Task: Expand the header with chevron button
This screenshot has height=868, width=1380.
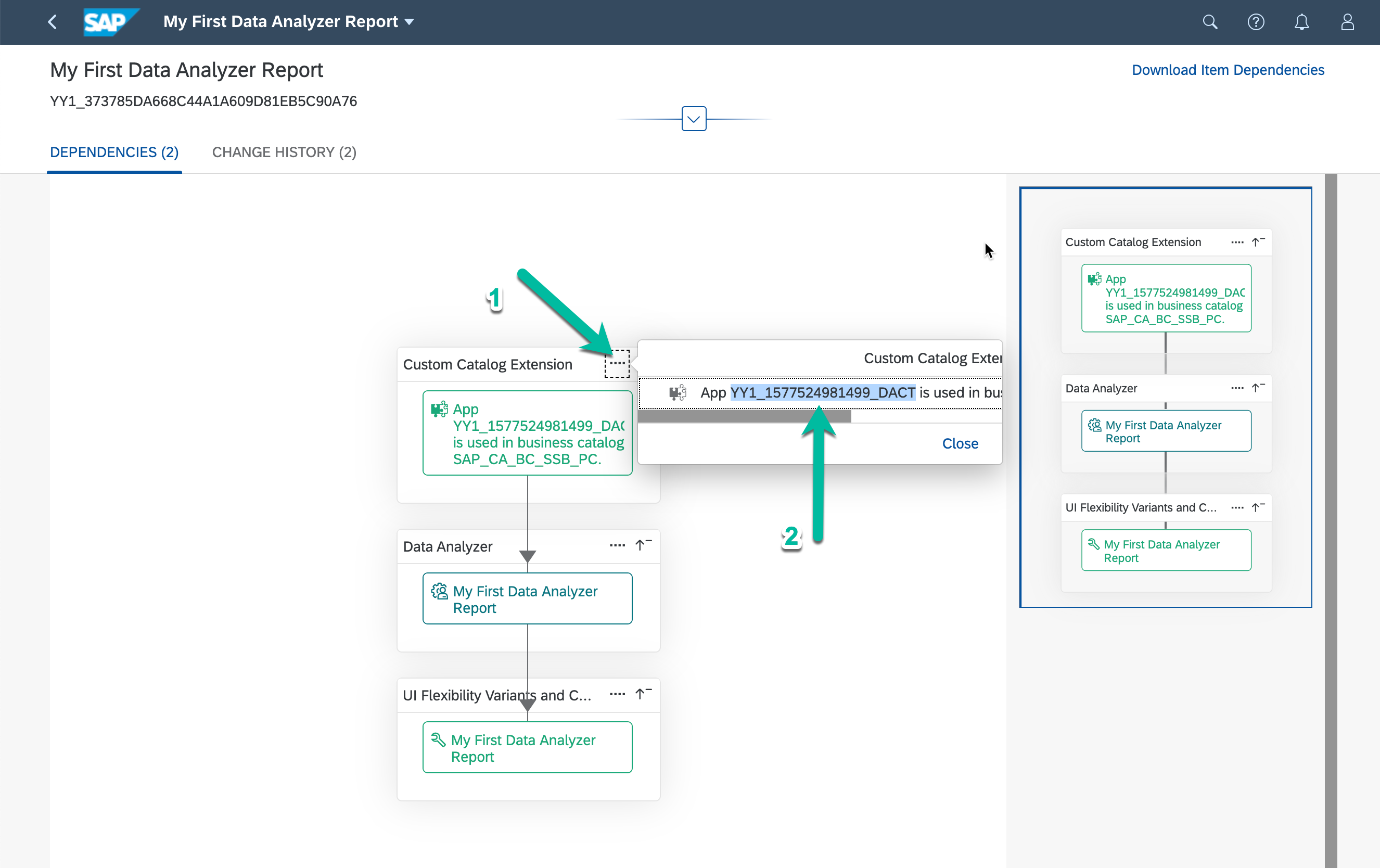Action: pos(694,119)
